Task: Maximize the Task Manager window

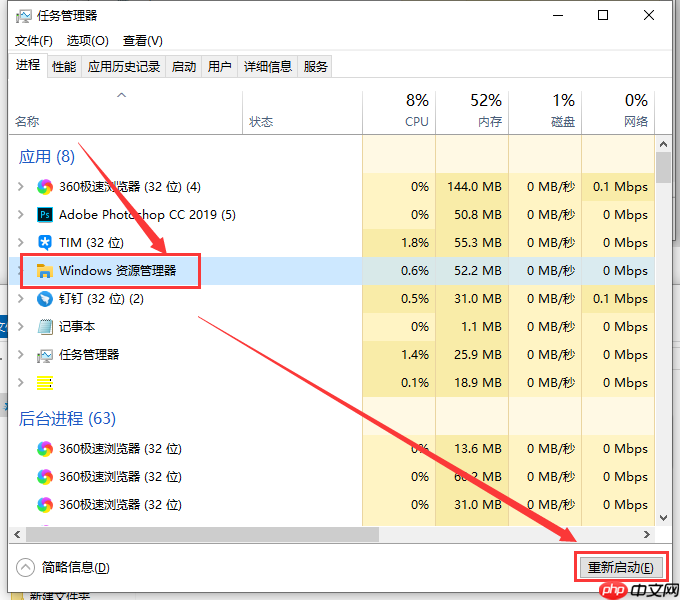Action: [603, 16]
